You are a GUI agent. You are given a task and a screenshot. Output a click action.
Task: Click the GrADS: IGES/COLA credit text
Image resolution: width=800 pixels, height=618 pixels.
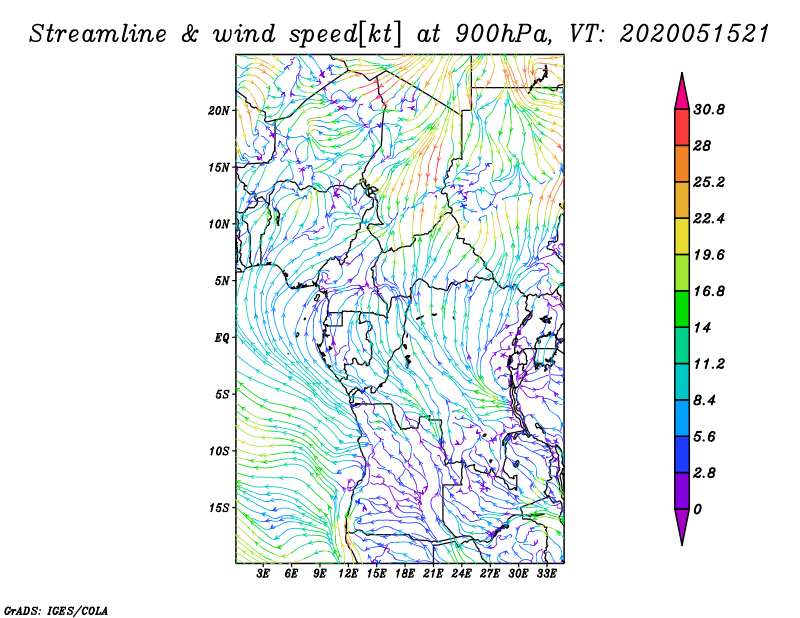coord(56,610)
